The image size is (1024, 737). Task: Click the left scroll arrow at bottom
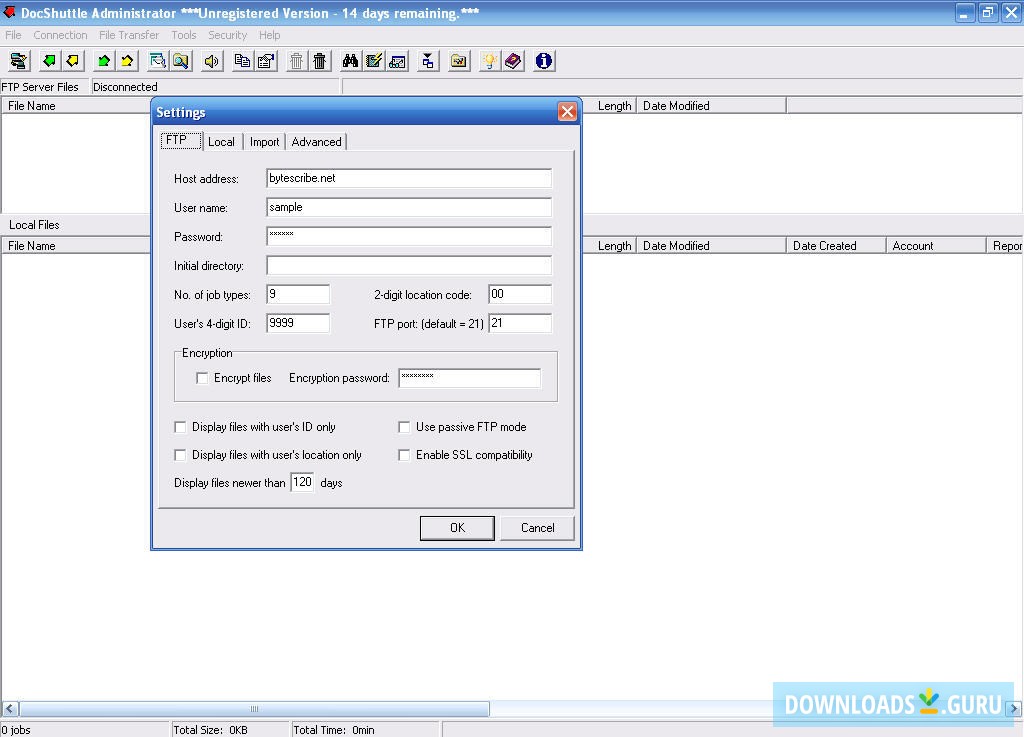[10, 708]
